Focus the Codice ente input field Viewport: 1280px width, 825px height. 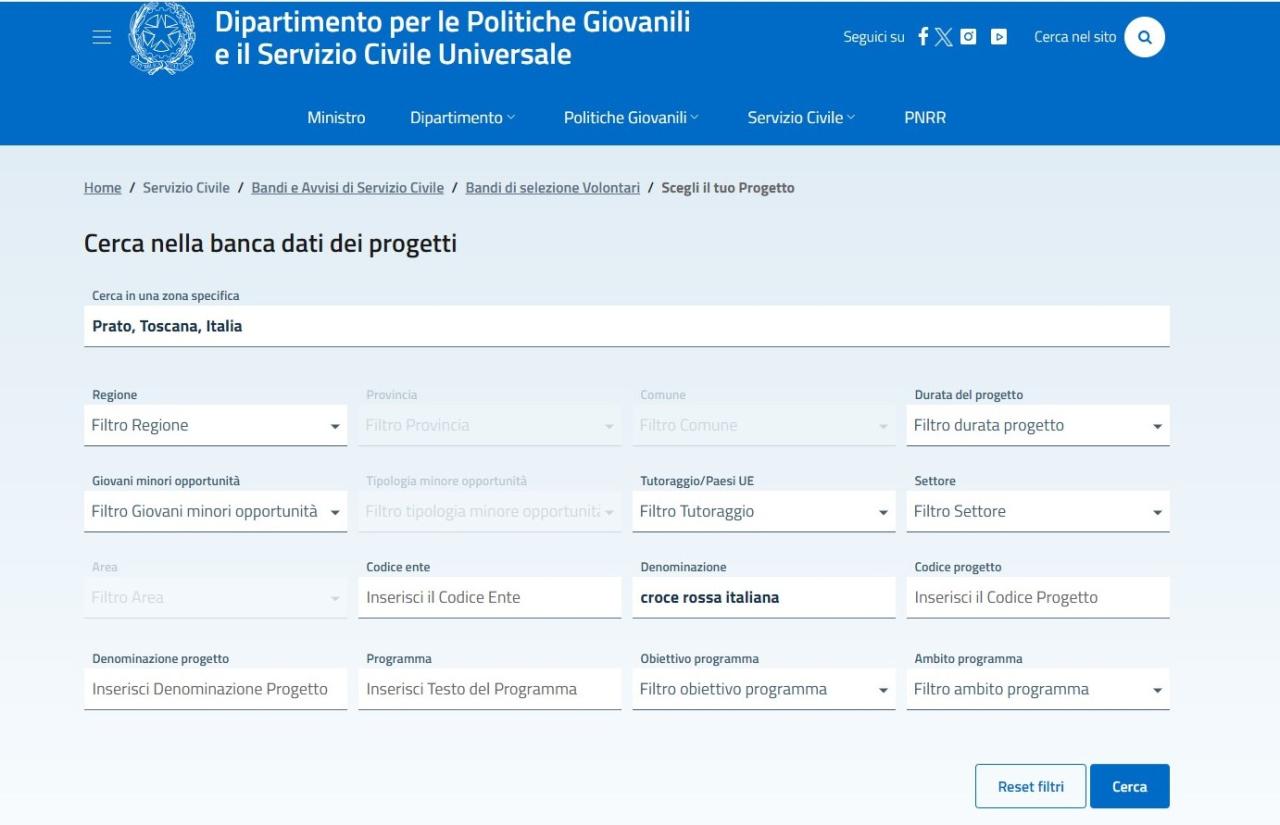click(490, 598)
